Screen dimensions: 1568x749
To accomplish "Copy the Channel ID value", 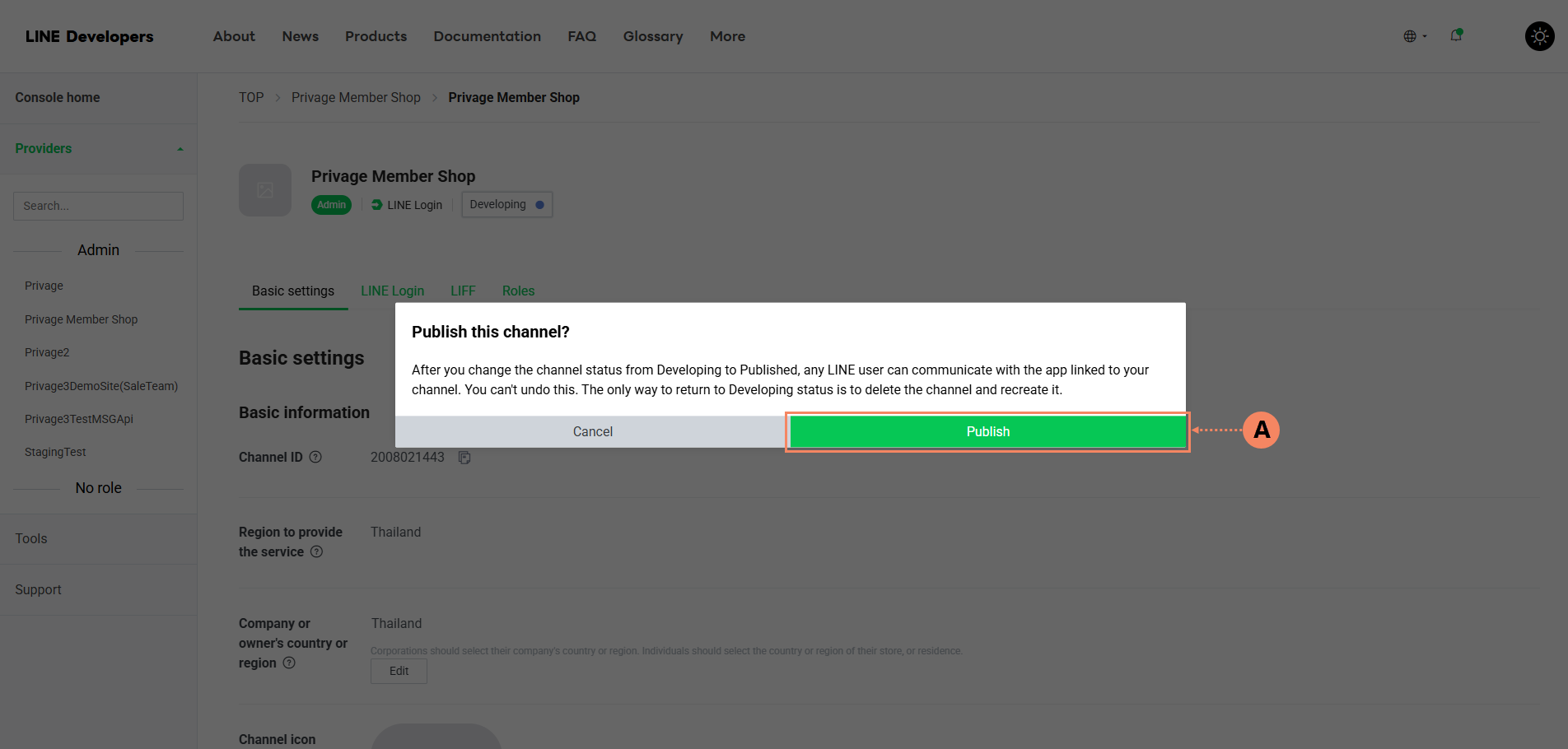I will click(464, 458).
